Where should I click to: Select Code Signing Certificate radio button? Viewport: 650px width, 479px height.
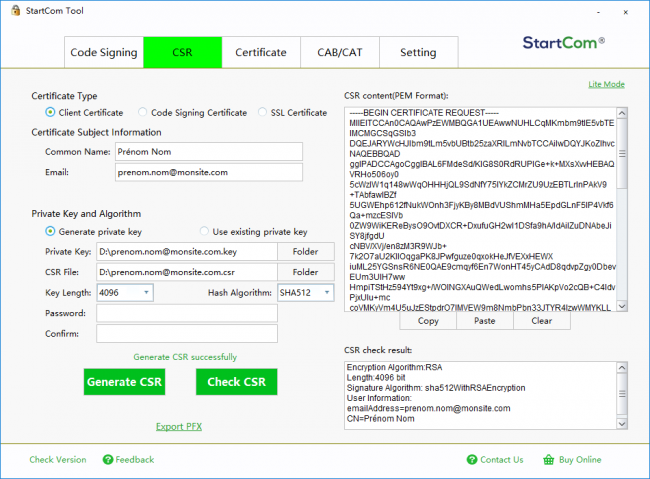click(143, 112)
